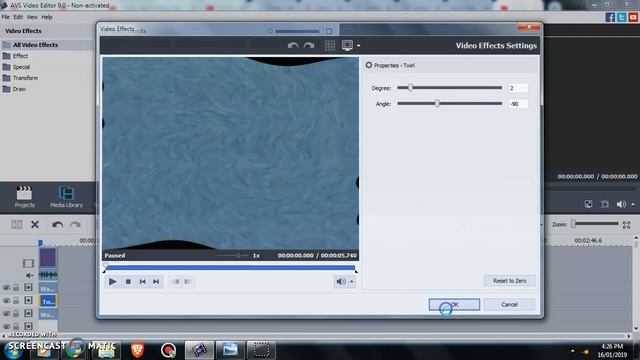Redo using the timeline toolbar arrow

[75, 224]
